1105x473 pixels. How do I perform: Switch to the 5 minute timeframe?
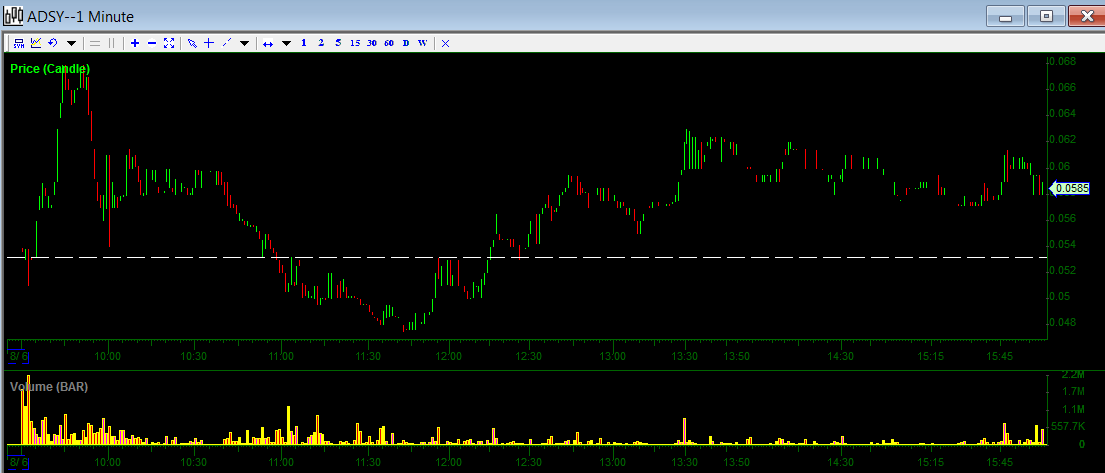point(338,43)
